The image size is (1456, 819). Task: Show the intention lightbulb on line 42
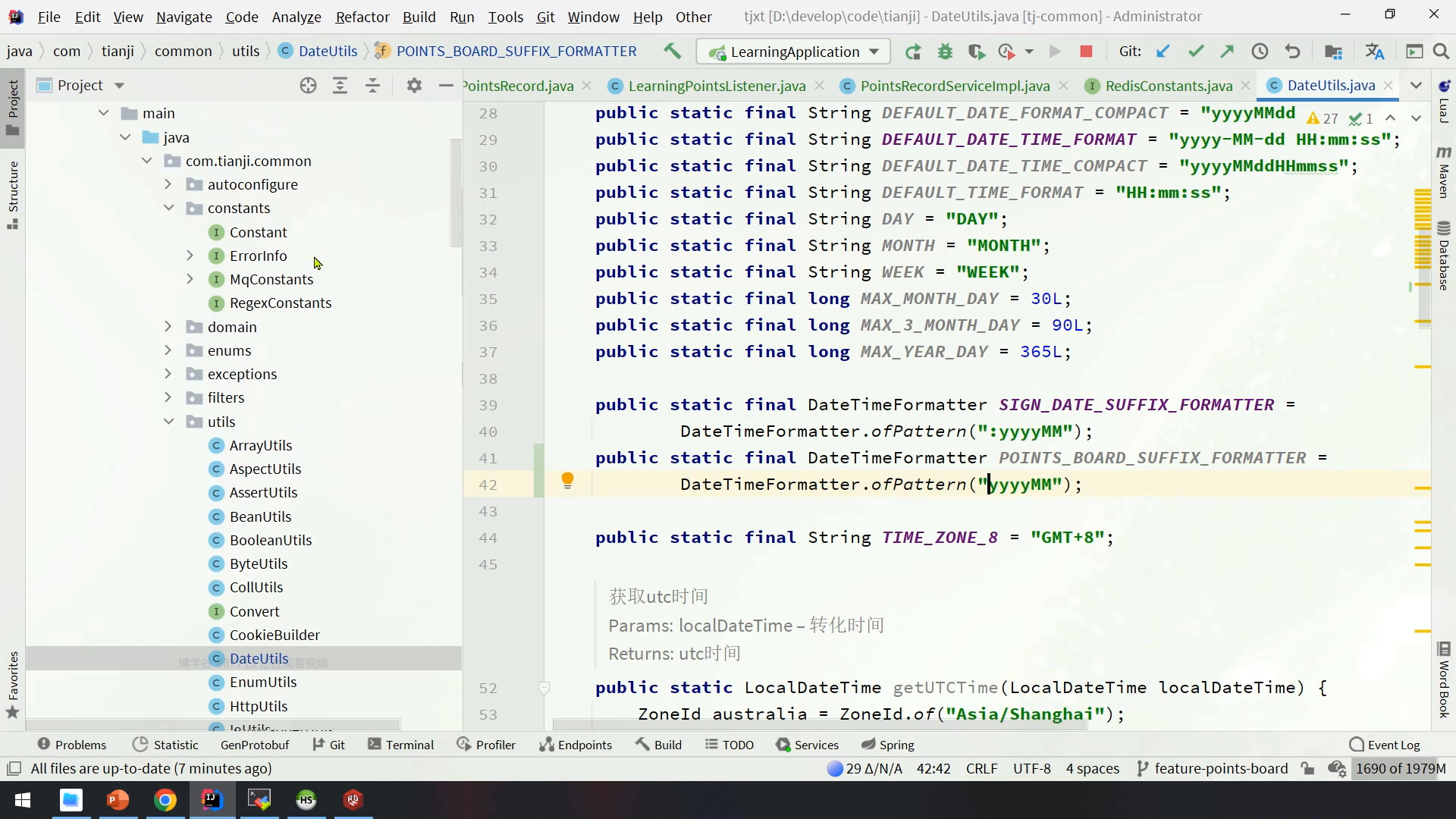point(567,479)
